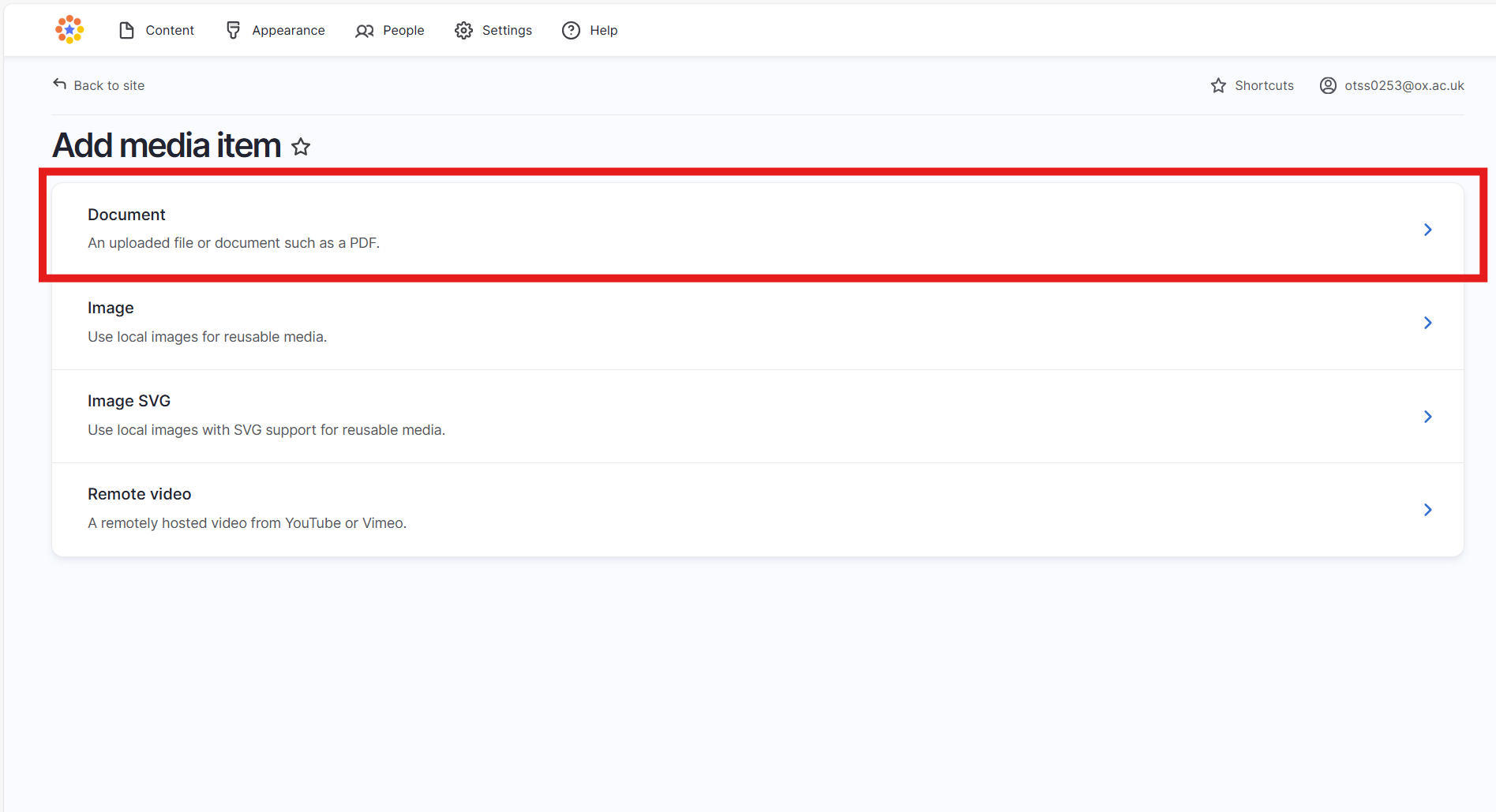Click the Appearance shield icon
This screenshot has height=812, width=1496.
pyautogui.click(x=233, y=29)
